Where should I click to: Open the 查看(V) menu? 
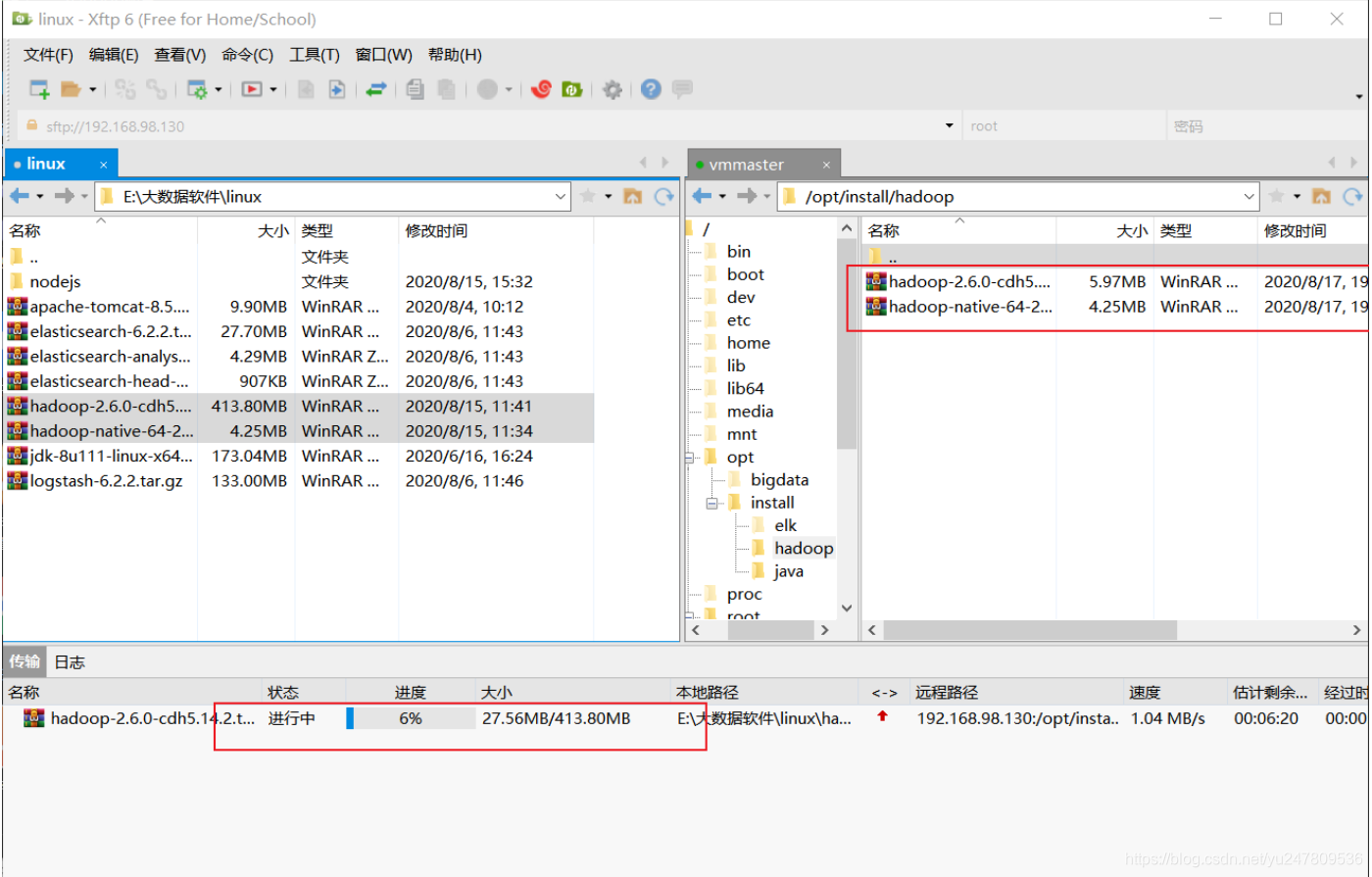(180, 55)
